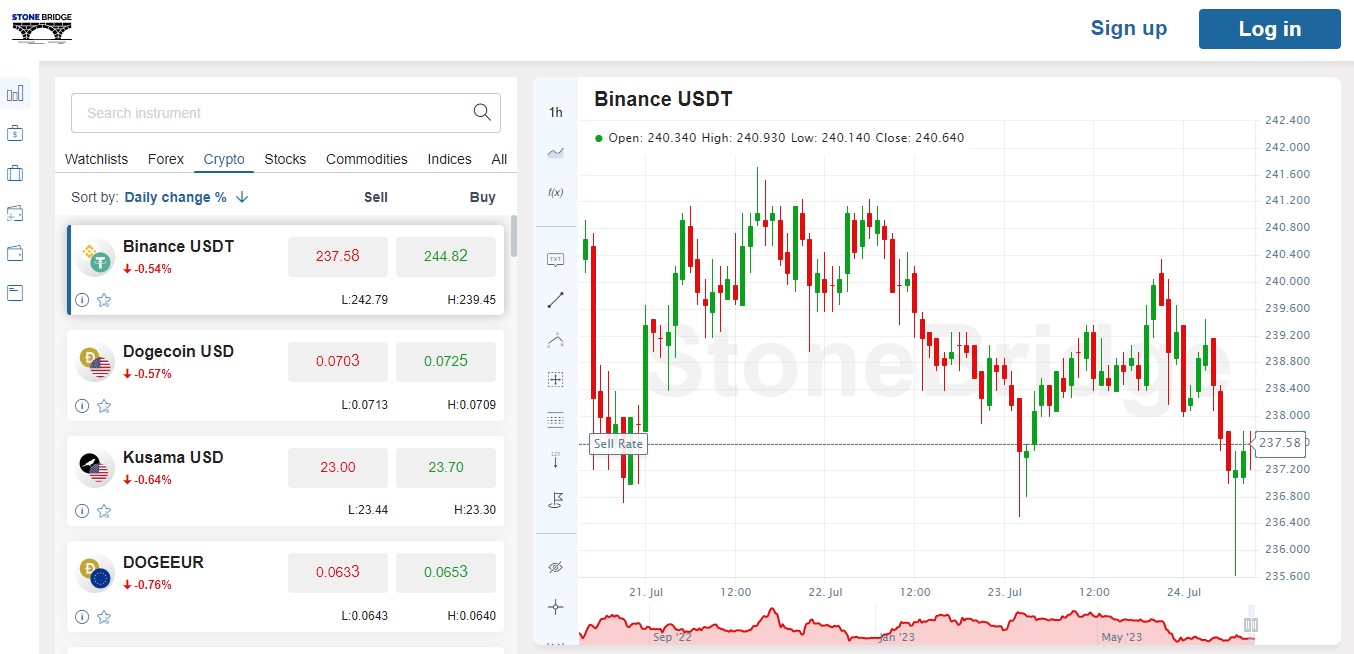Screen dimensions: 1354x654
Task: Open the f(x) indicators tool
Action: tap(556, 192)
